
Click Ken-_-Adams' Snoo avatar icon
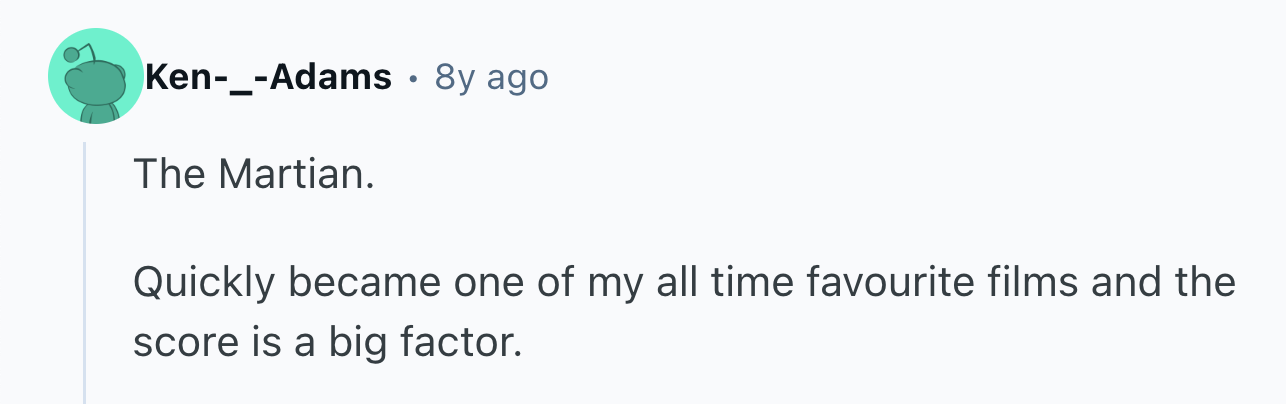point(95,78)
